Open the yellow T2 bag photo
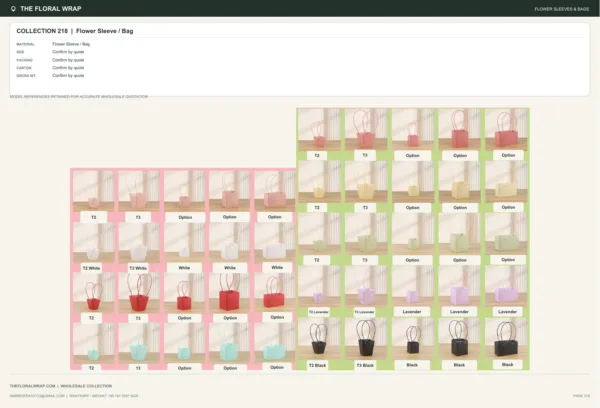This screenshot has width=600, height=408. [319, 182]
